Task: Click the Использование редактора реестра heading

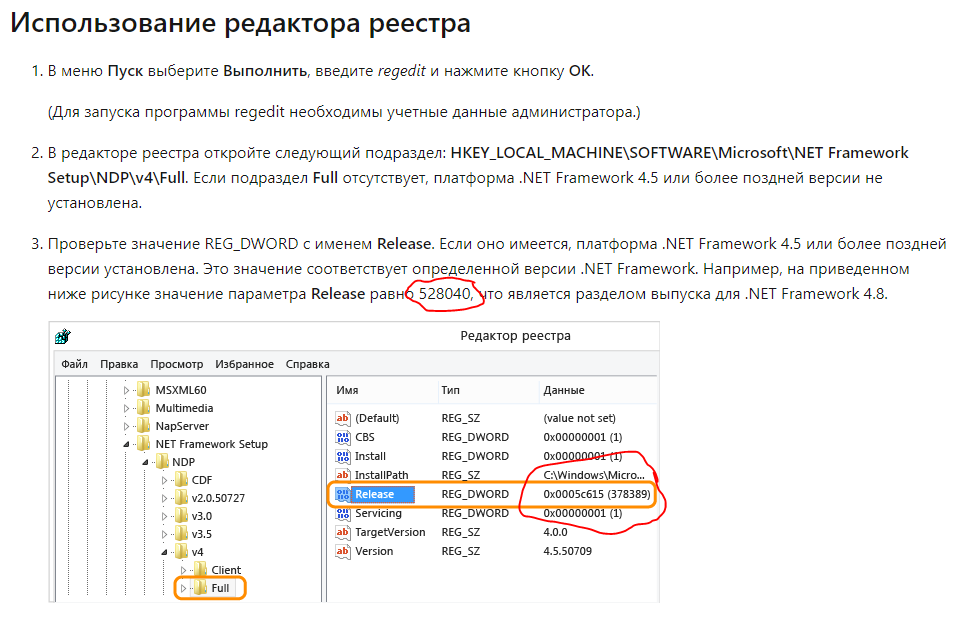Action: (x=241, y=24)
